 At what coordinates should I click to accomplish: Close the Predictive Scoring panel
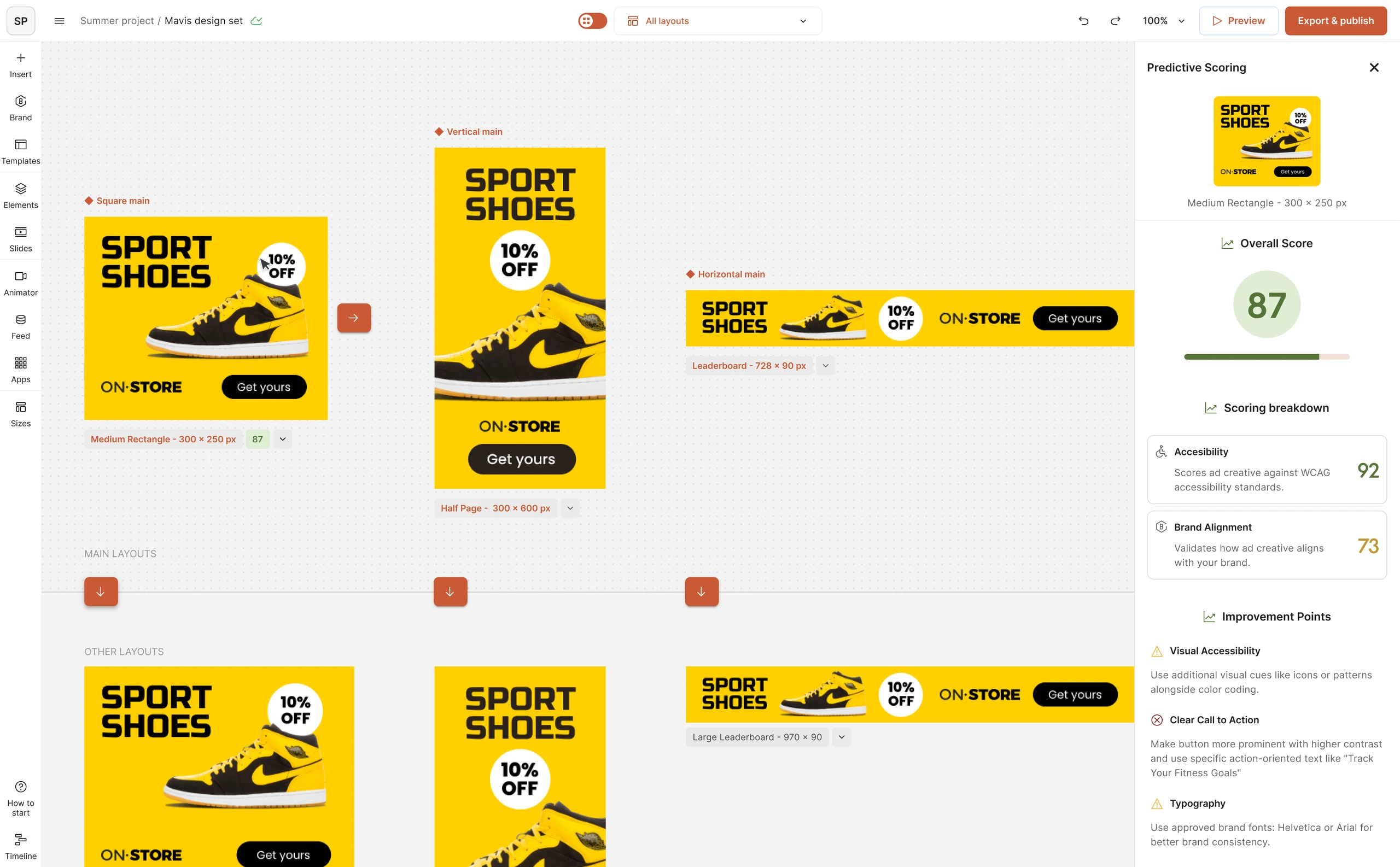tap(1374, 68)
